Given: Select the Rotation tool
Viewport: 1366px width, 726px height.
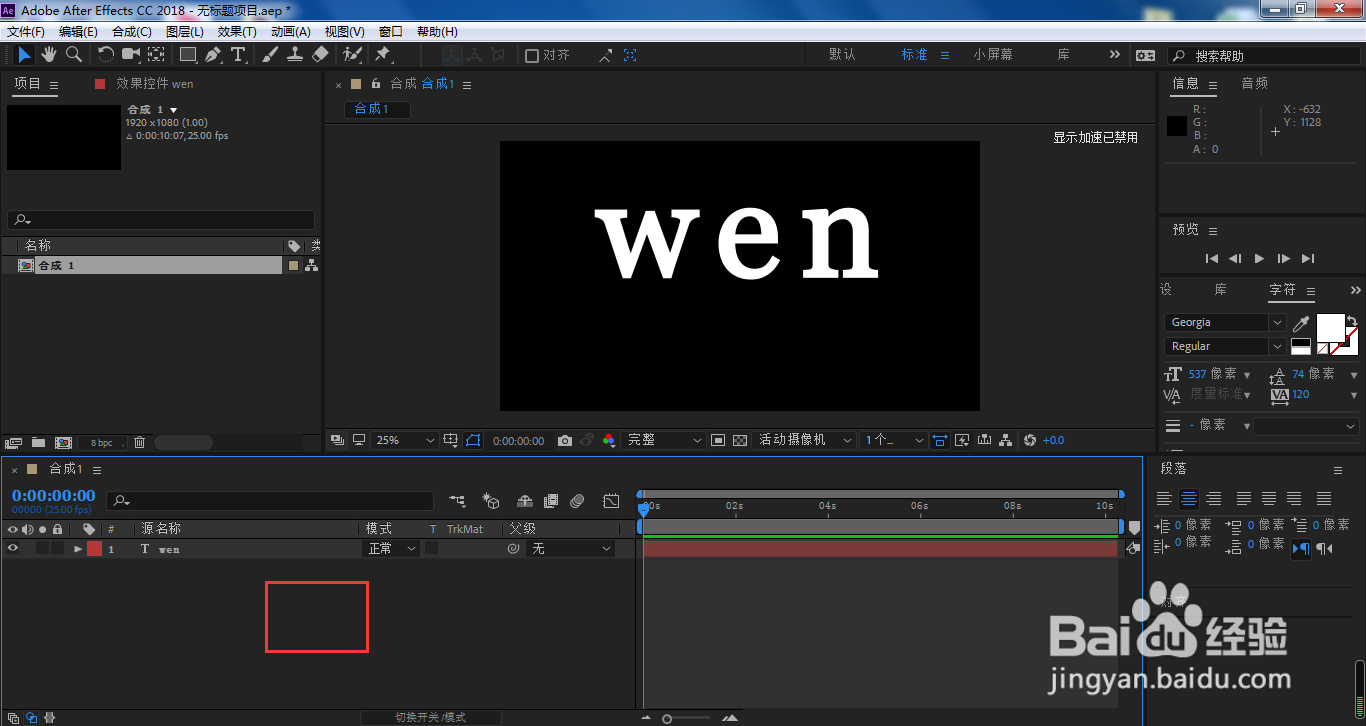Looking at the screenshot, I should pyautogui.click(x=106, y=55).
